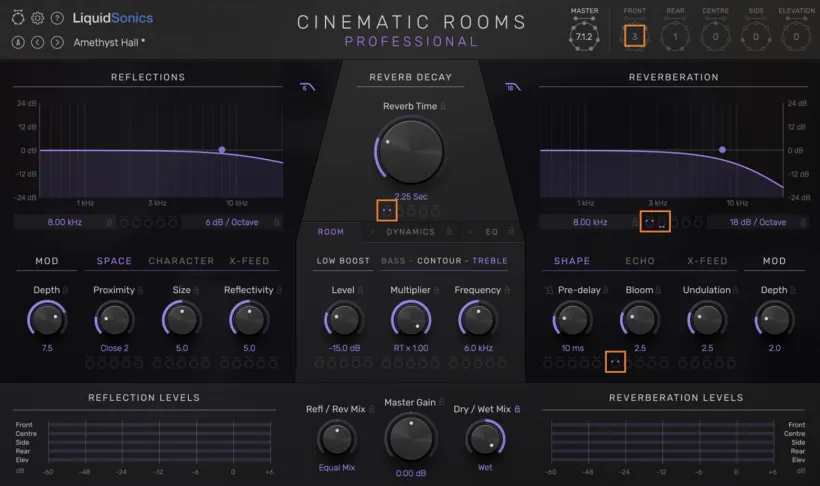Toggle the A/B compare button
Viewport: 820px width, 486px height.
point(18,42)
